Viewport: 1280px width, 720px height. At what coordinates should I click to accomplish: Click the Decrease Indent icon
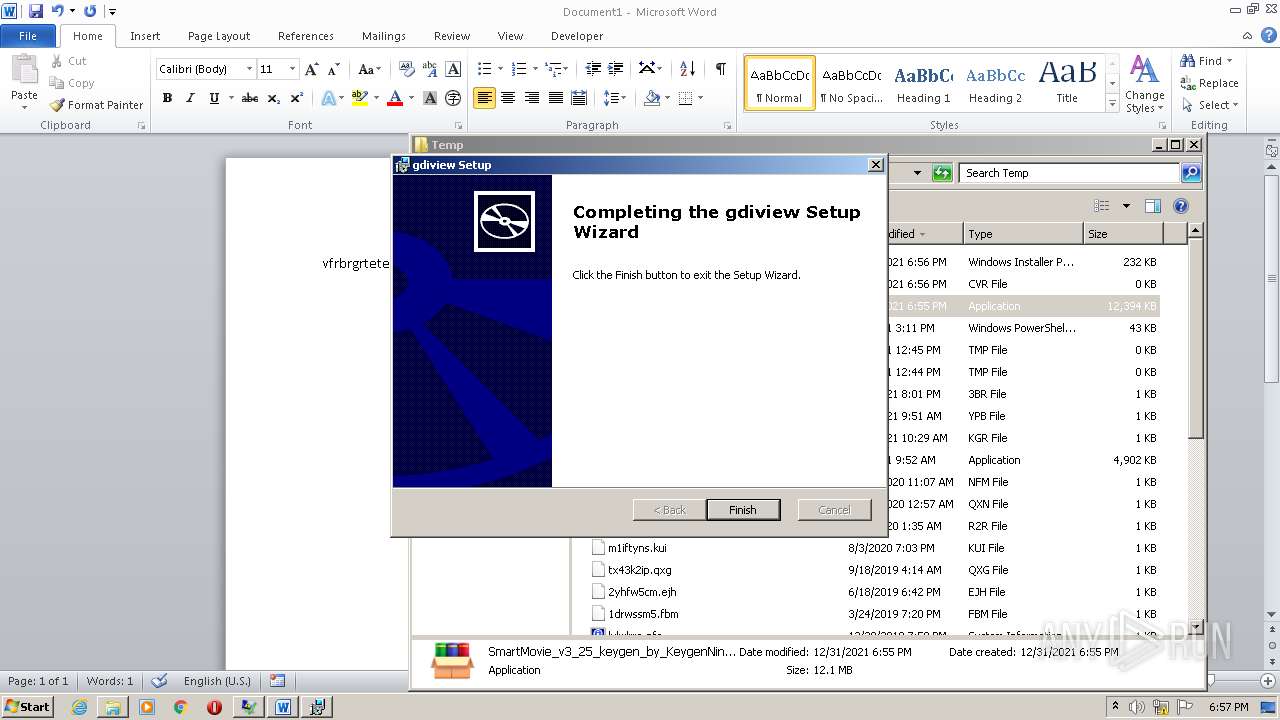[x=593, y=69]
